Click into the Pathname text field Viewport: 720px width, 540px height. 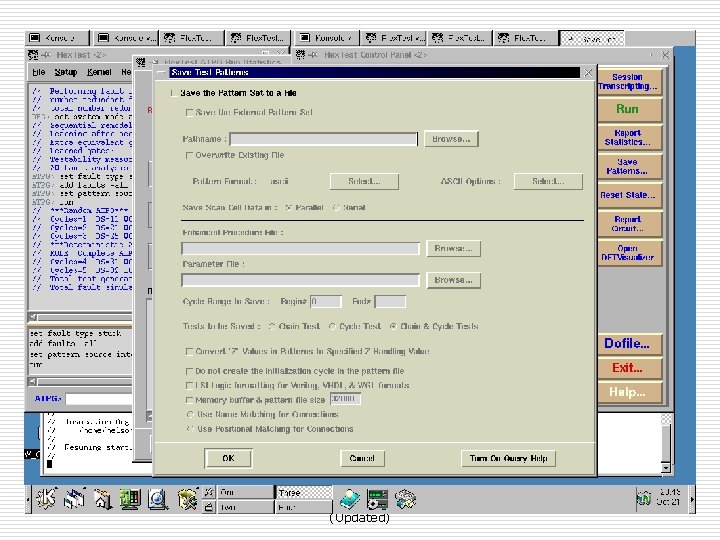324,139
